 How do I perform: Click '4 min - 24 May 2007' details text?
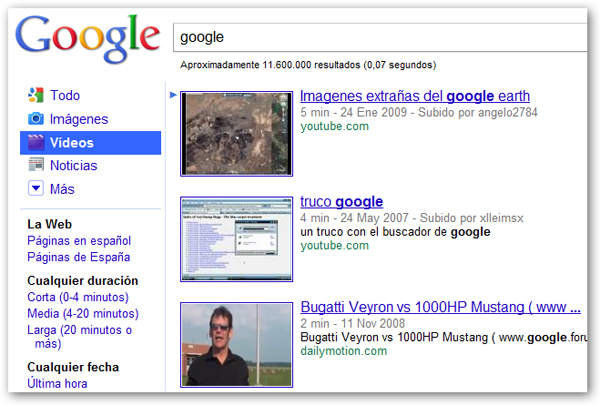(x=354, y=218)
